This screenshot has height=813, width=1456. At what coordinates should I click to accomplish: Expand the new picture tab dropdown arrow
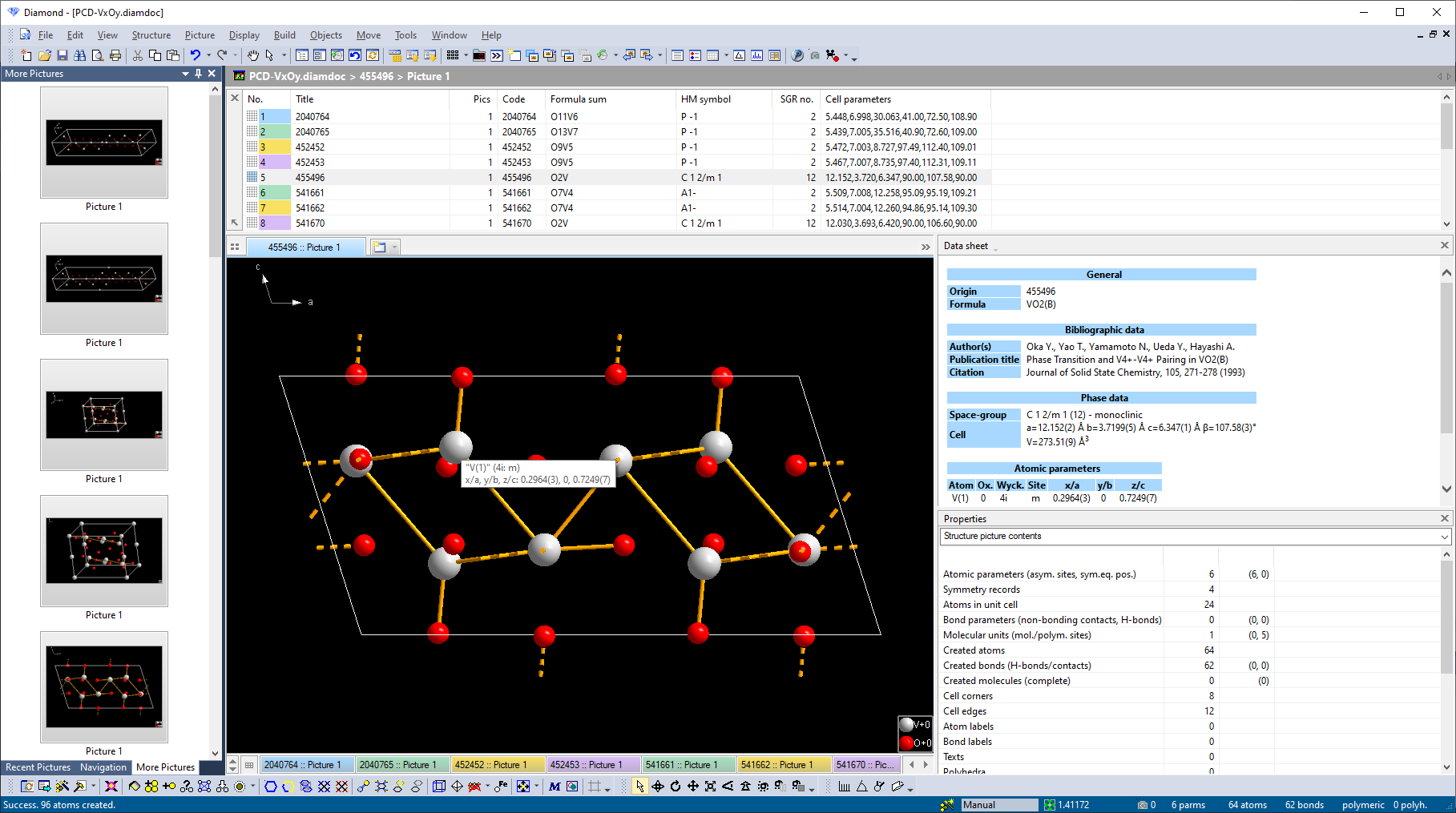(x=394, y=248)
